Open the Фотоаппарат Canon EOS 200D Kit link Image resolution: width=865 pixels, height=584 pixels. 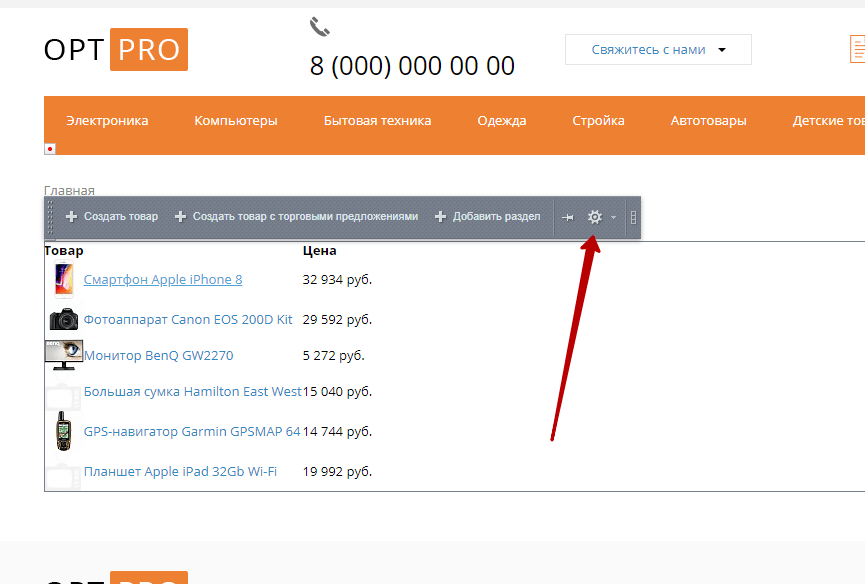tap(188, 320)
